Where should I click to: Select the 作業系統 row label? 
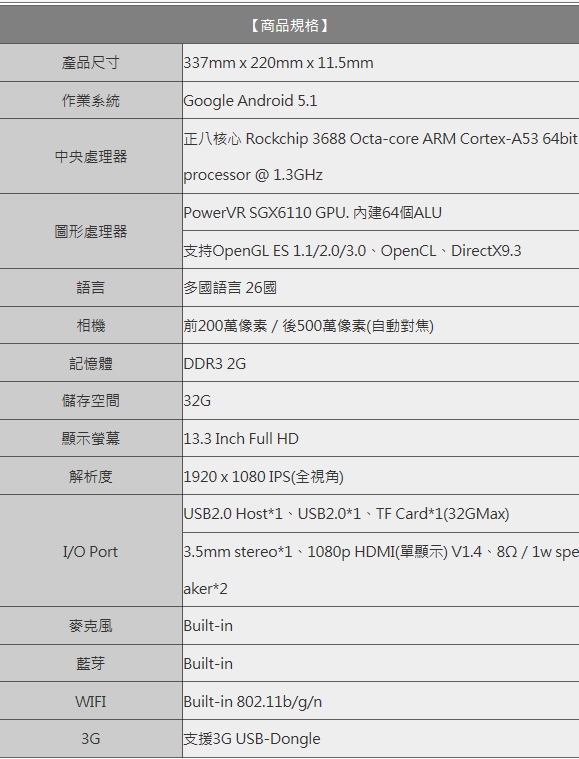pos(91,101)
